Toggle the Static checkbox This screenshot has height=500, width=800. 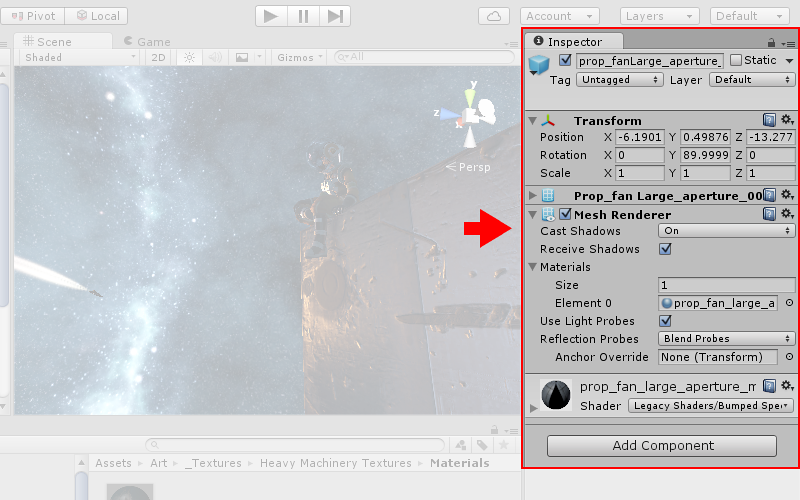[x=736, y=60]
